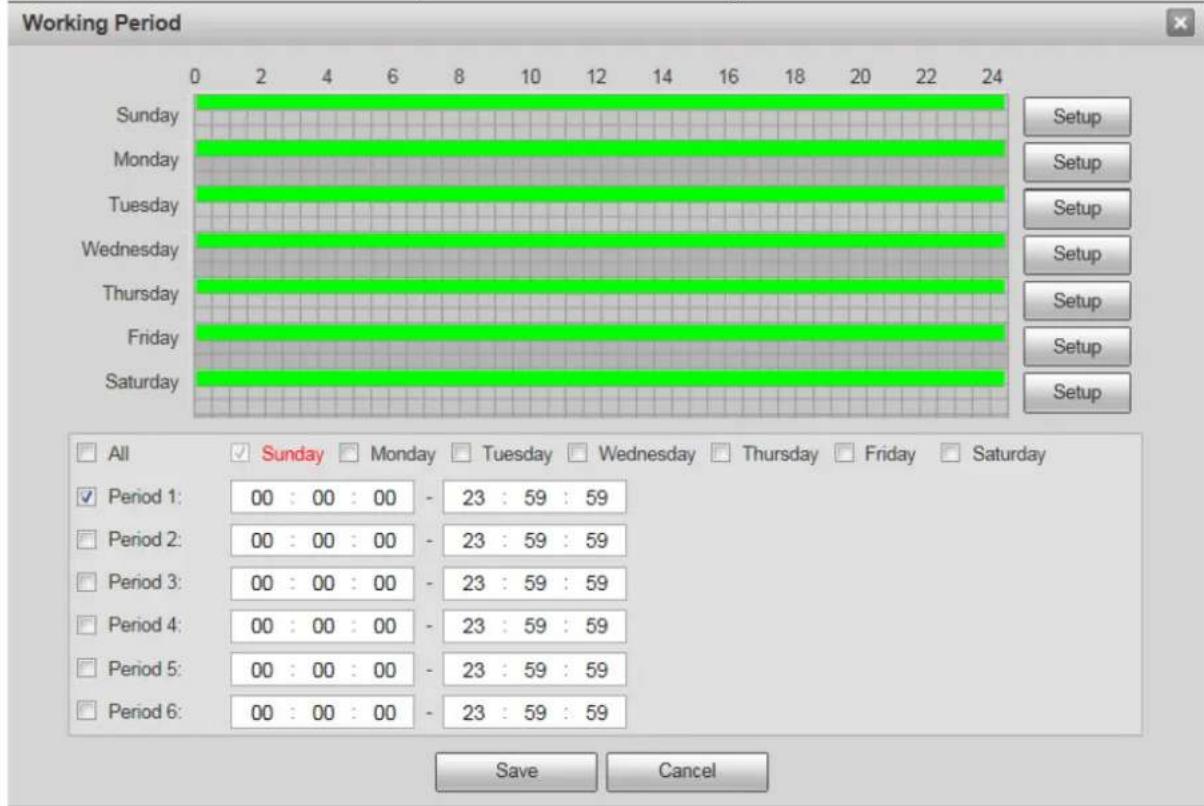Click Period 6 start time field
The width and height of the screenshot is (1204, 806).
322,713
